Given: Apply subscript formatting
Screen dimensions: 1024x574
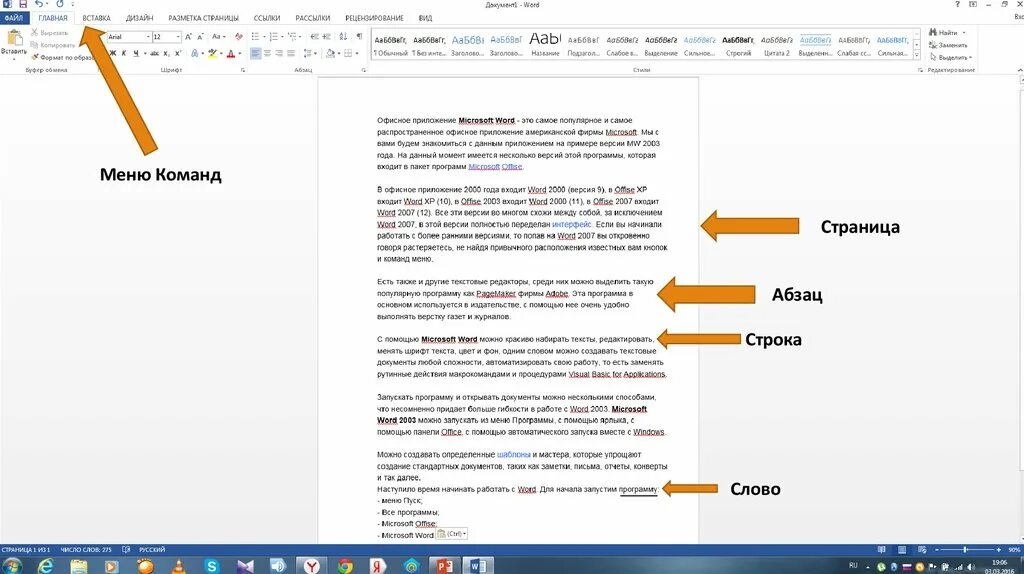Looking at the screenshot, I should click(x=167, y=54).
